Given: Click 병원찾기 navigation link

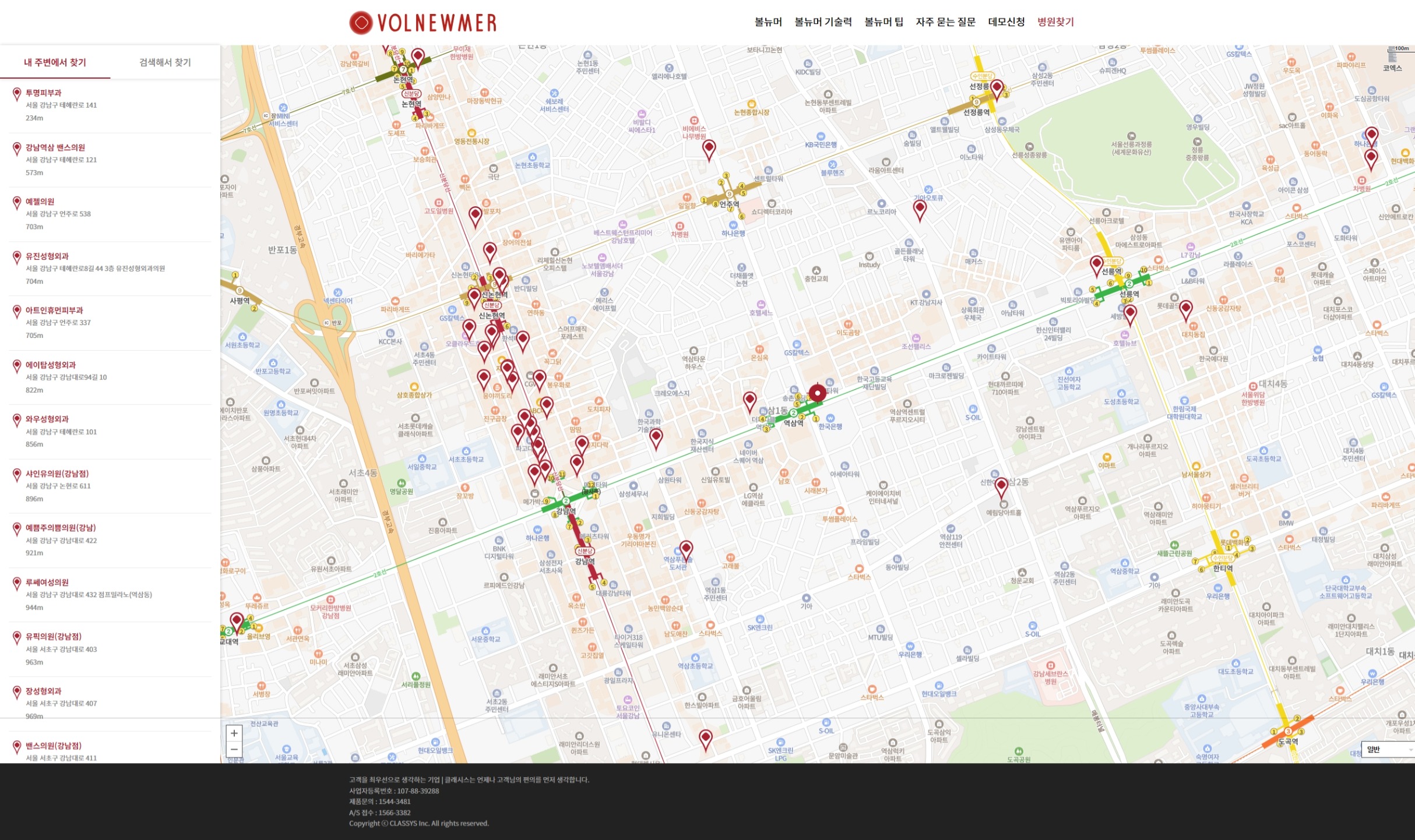Looking at the screenshot, I should tap(1055, 22).
